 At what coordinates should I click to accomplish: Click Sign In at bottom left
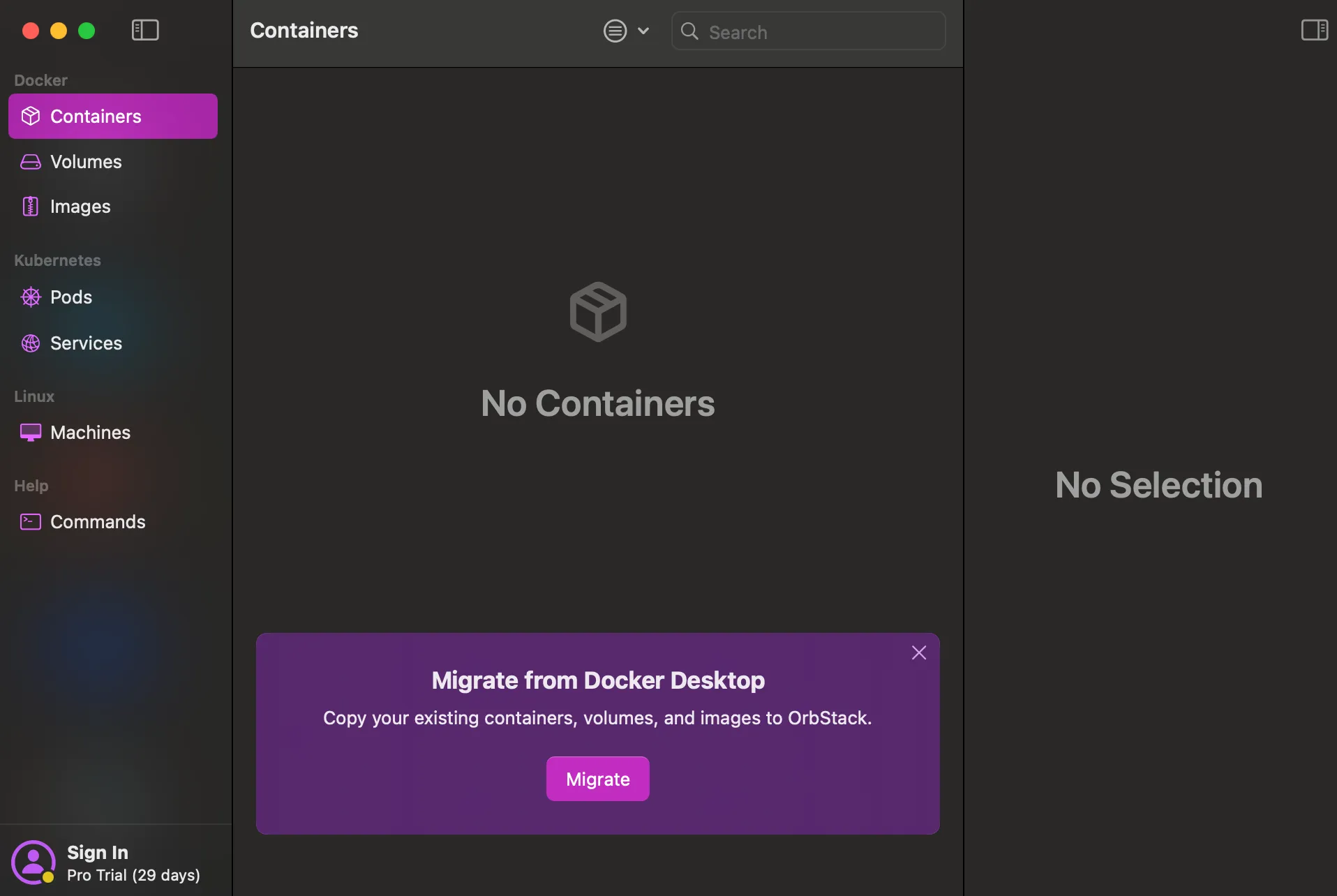(x=98, y=853)
